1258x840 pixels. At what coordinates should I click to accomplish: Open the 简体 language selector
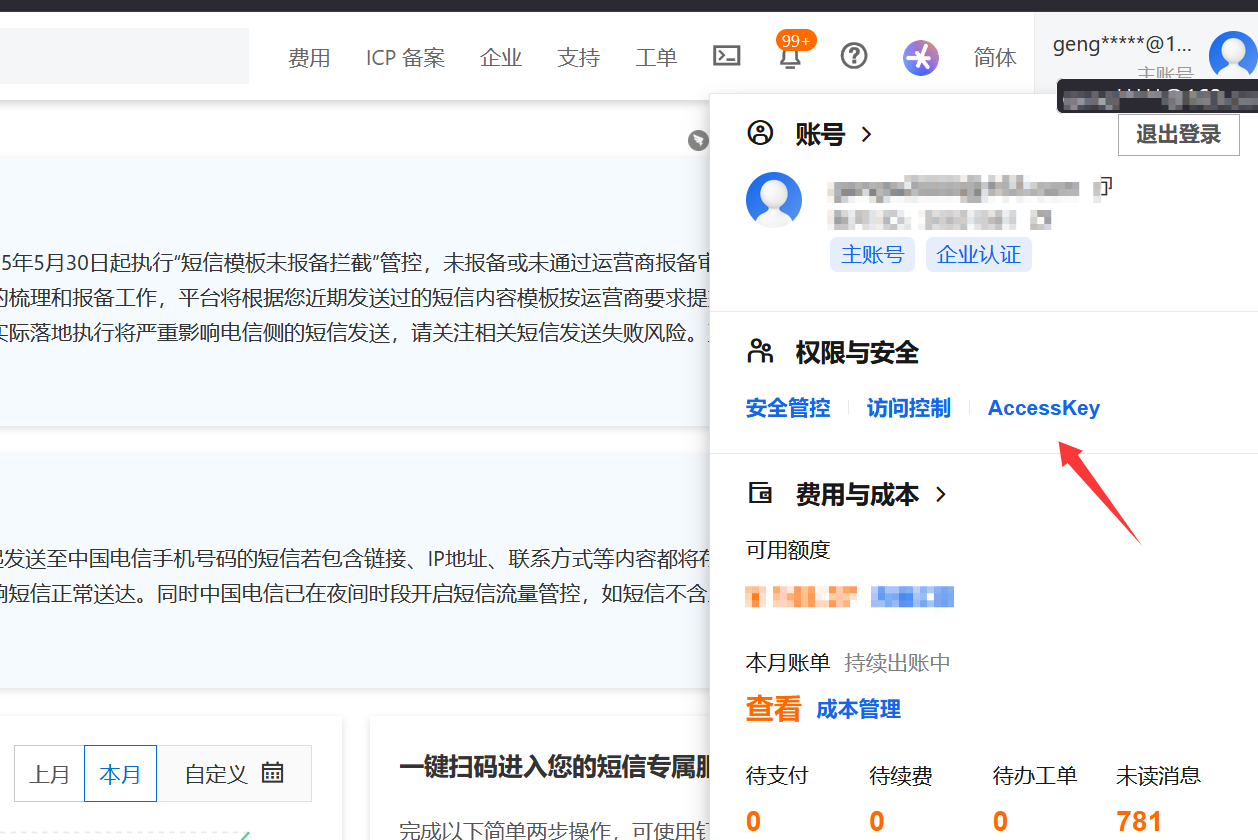pos(994,58)
